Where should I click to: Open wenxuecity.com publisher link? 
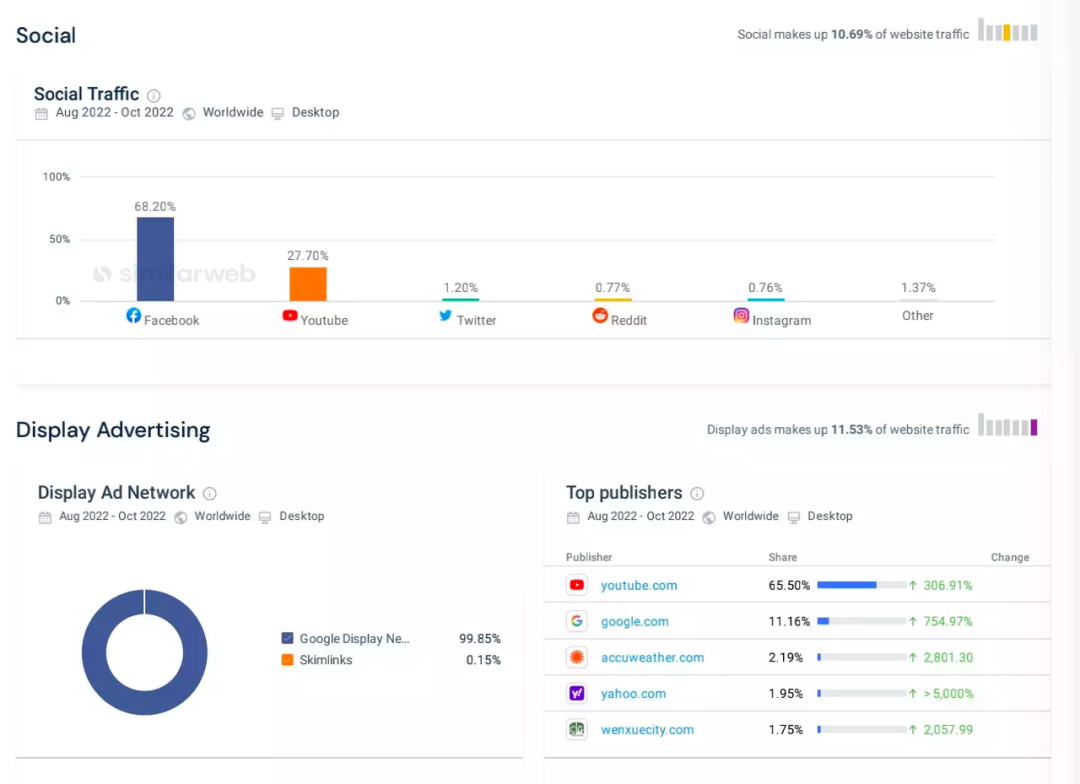coord(646,730)
